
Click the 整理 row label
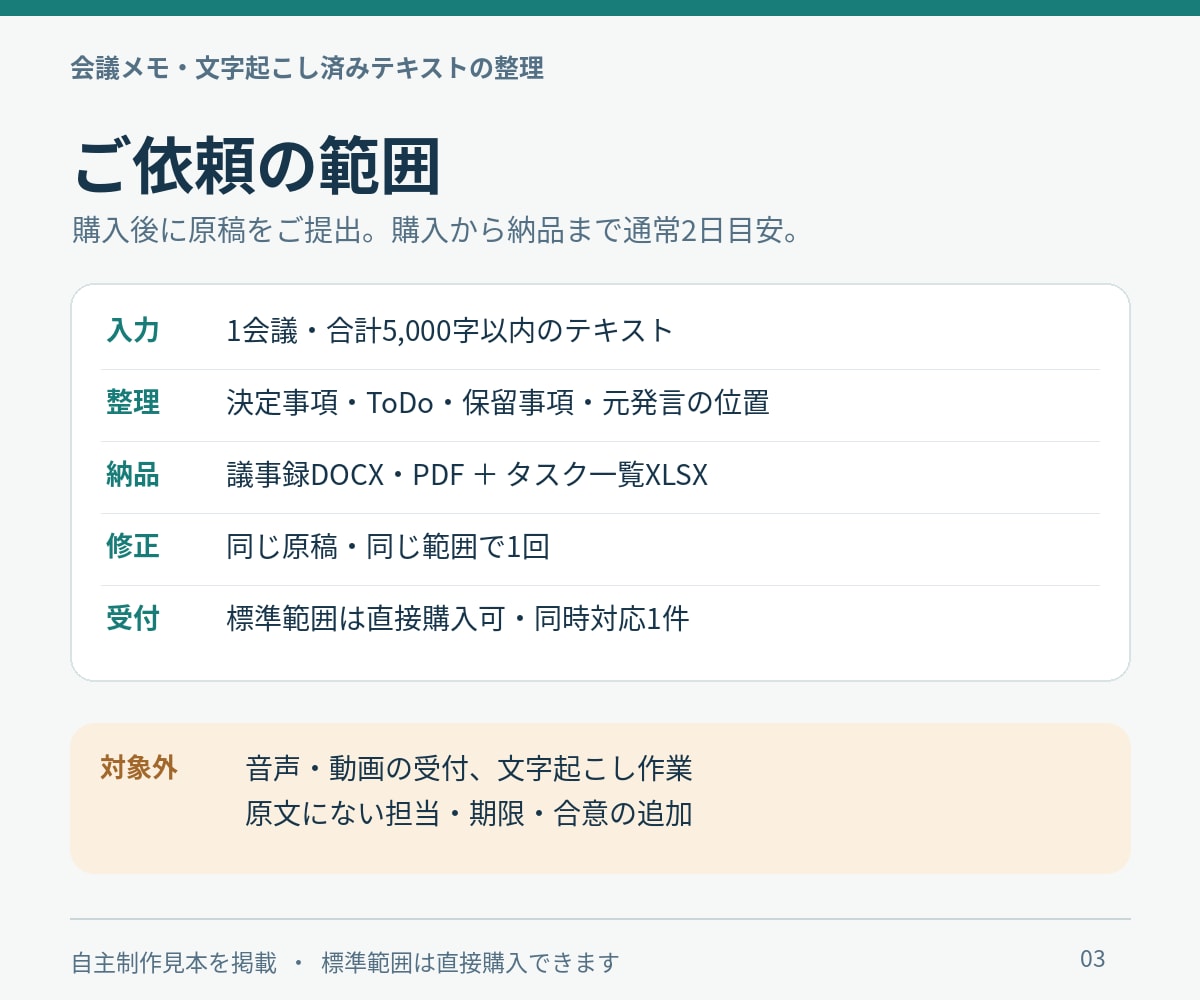pos(133,403)
